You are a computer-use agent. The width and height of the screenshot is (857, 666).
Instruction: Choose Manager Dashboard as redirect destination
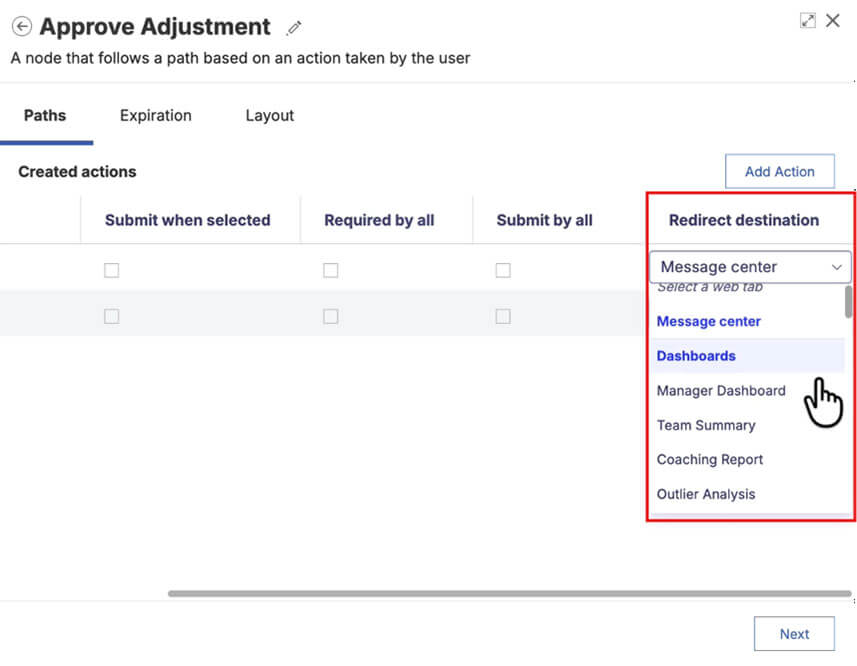pos(721,391)
